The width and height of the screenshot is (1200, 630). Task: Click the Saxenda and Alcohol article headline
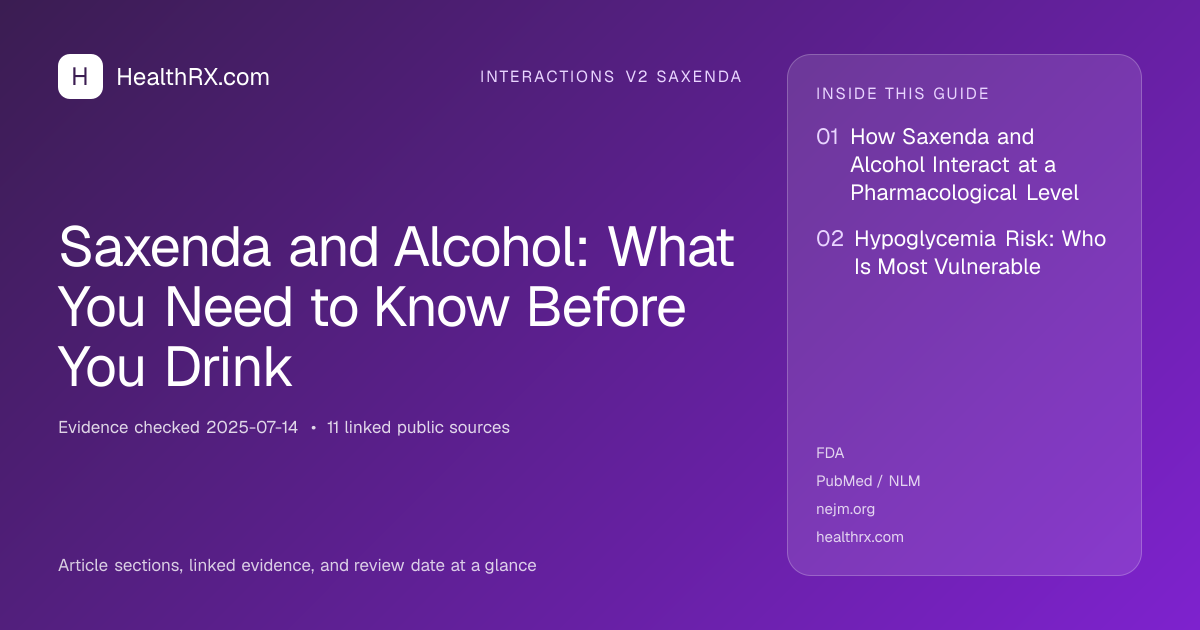click(x=396, y=308)
